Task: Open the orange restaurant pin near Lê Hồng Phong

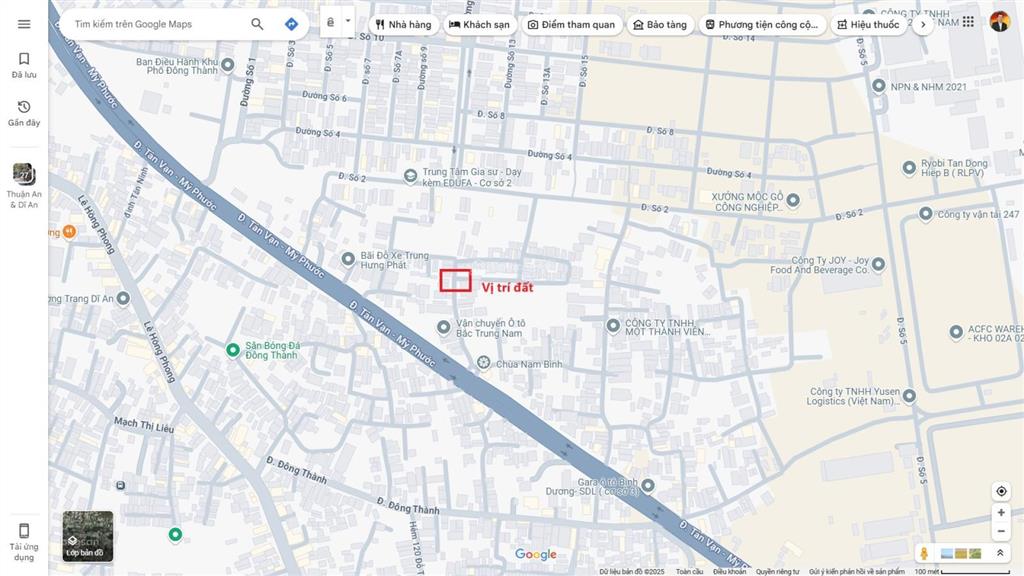Action: point(69,231)
